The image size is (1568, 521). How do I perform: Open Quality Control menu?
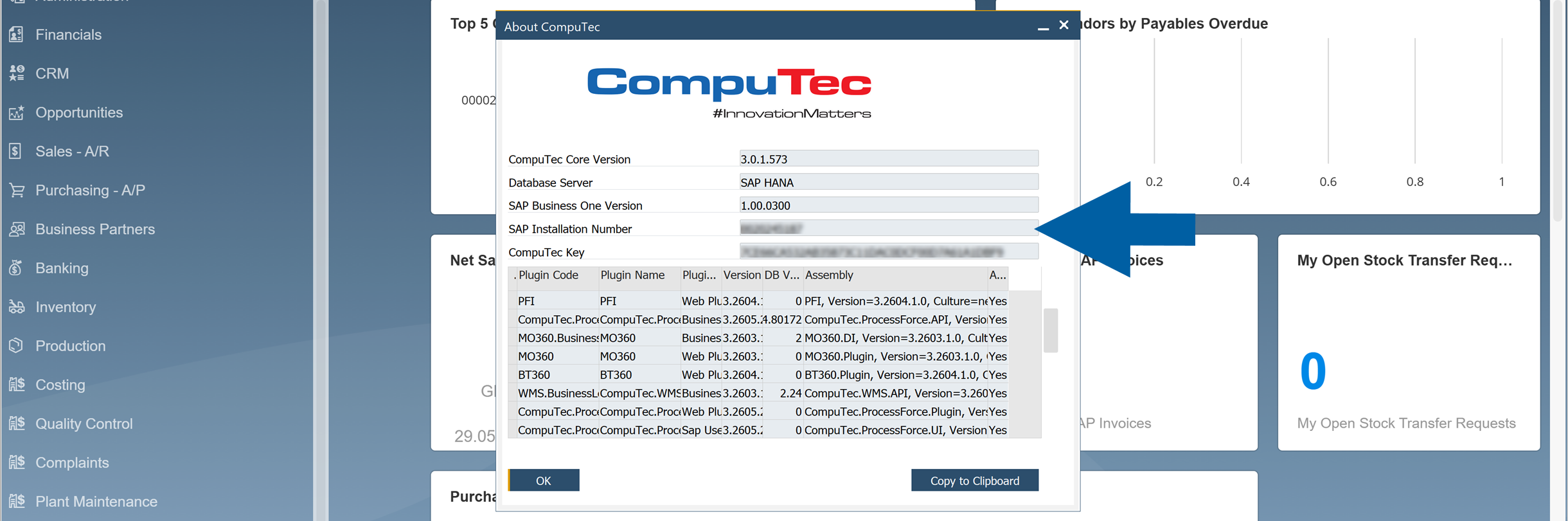tap(84, 424)
